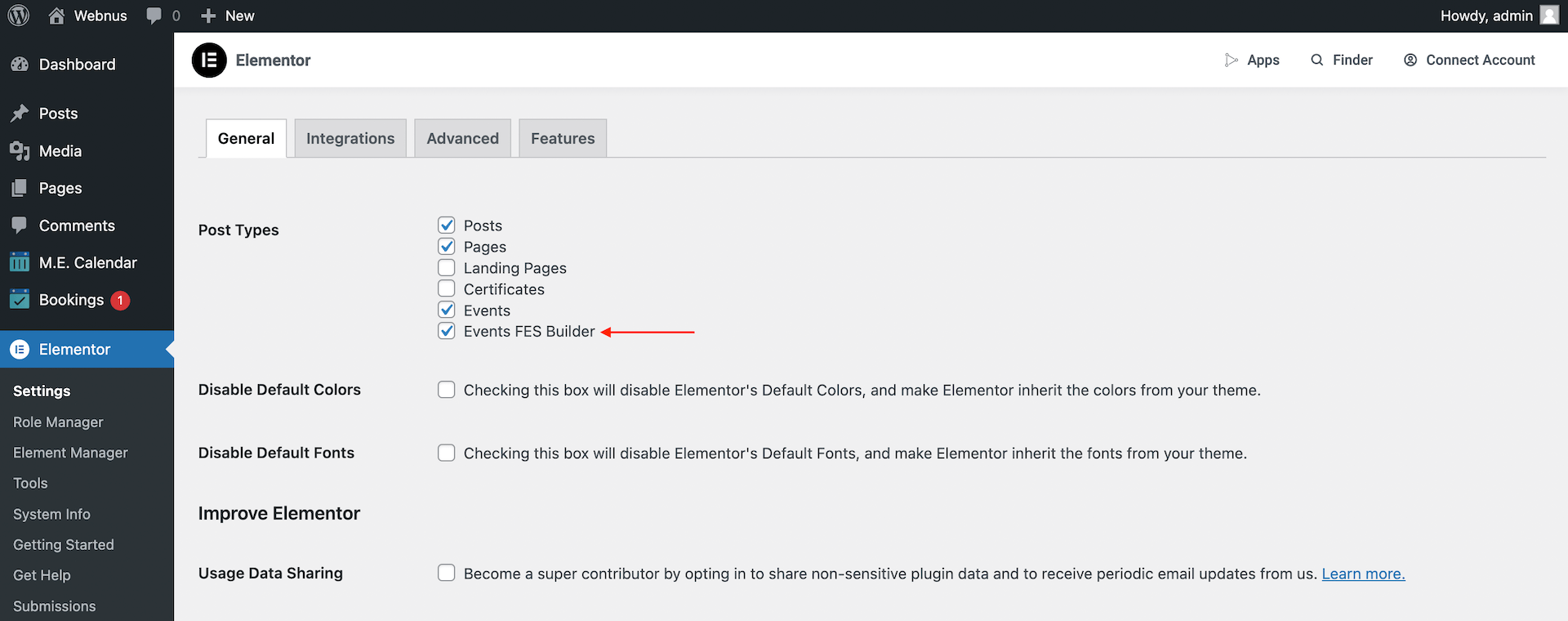
Task: Enable the Landing Pages checkbox
Action: [x=446, y=268]
